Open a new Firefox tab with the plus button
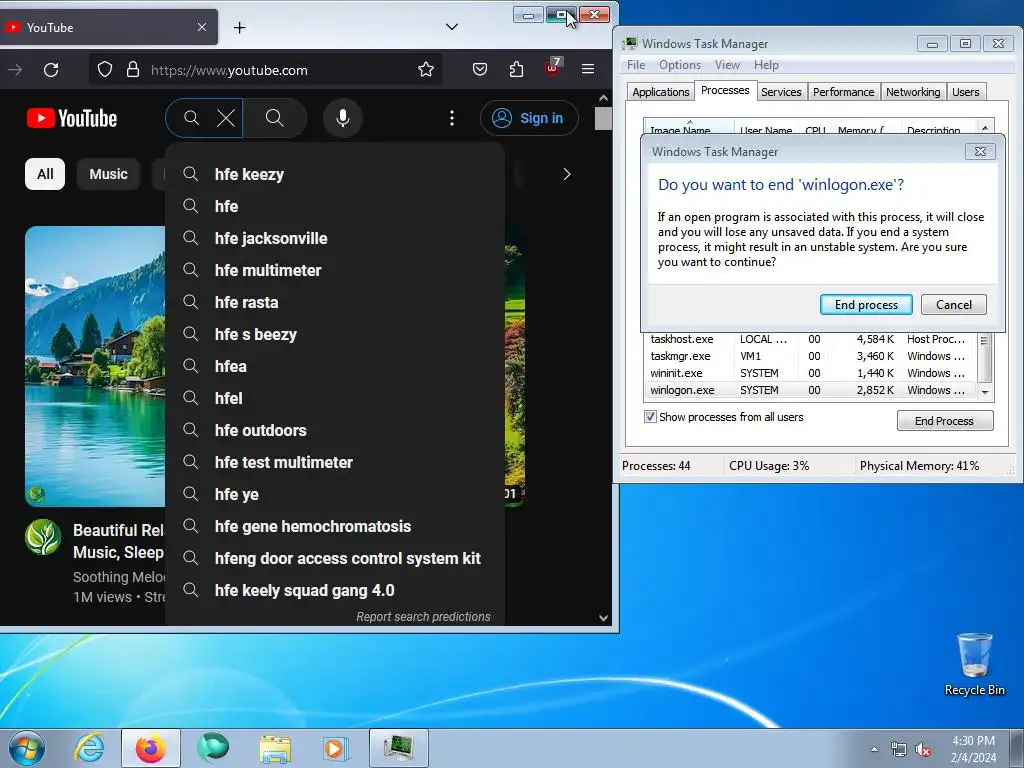 (x=240, y=27)
